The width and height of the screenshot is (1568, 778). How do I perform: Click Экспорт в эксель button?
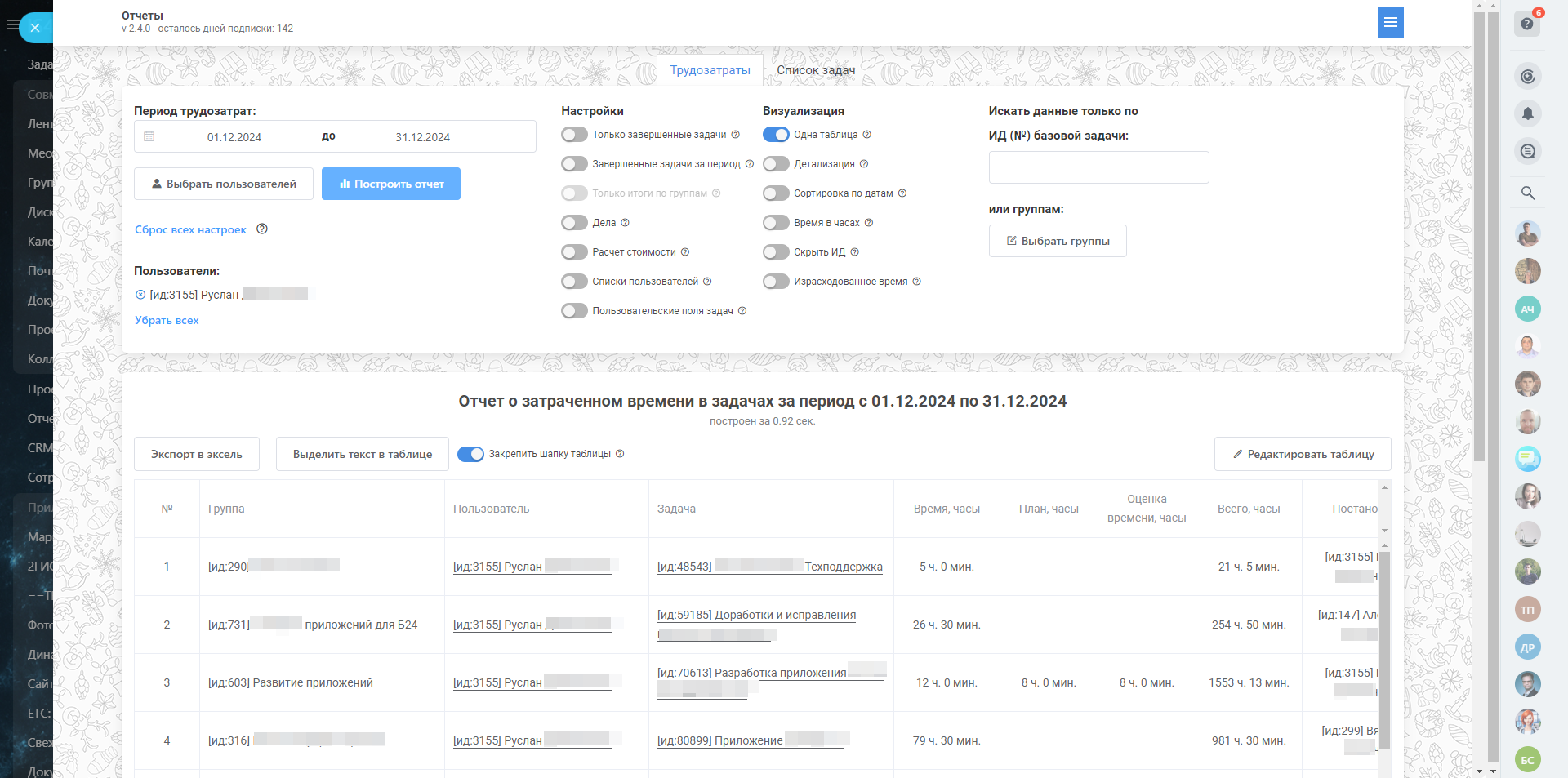point(197,454)
